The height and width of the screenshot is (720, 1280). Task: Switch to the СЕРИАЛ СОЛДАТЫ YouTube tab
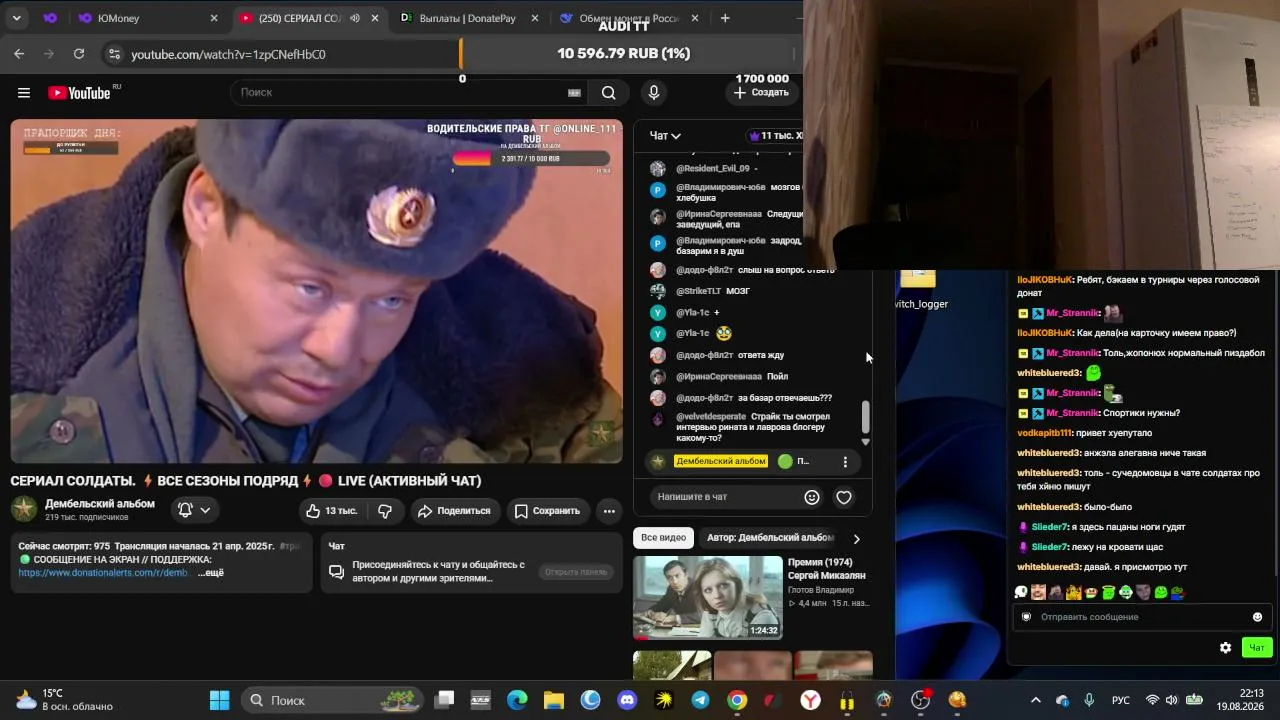point(310,18)
